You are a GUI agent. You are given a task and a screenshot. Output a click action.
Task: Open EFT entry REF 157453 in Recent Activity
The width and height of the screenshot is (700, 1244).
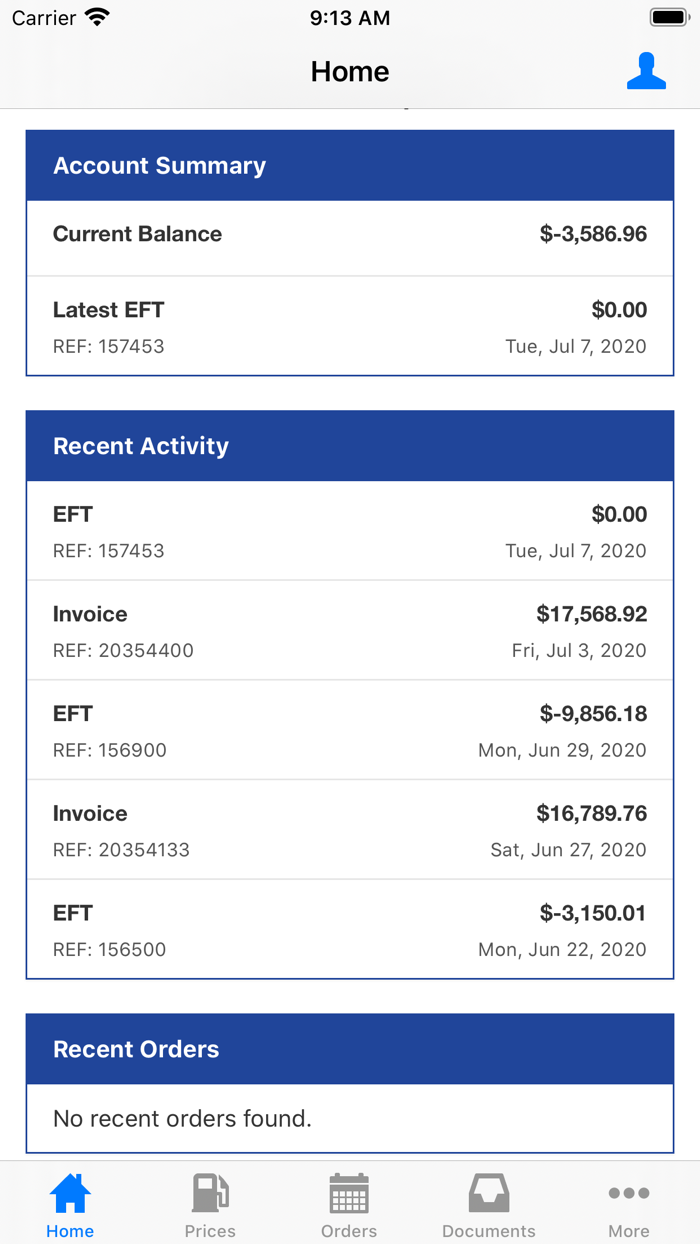(x=350, y=530)
